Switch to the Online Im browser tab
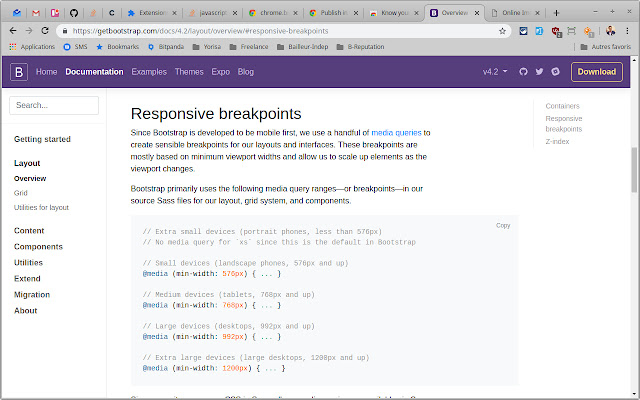This screenshot has height=400, width=640. (516, 13)
